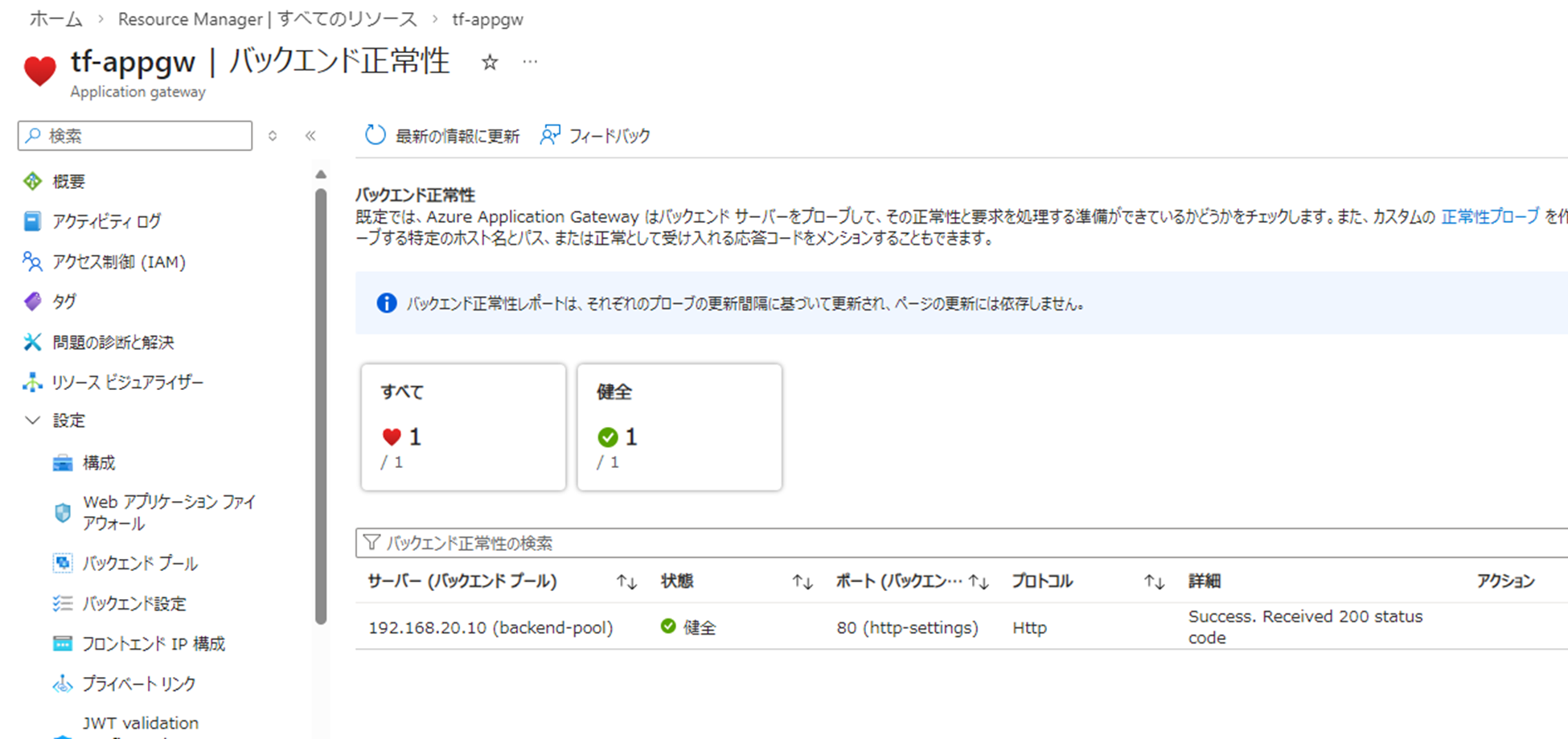Sort the 状態 column
Screen dimensions: 1568x739
(x=802, y=582)
